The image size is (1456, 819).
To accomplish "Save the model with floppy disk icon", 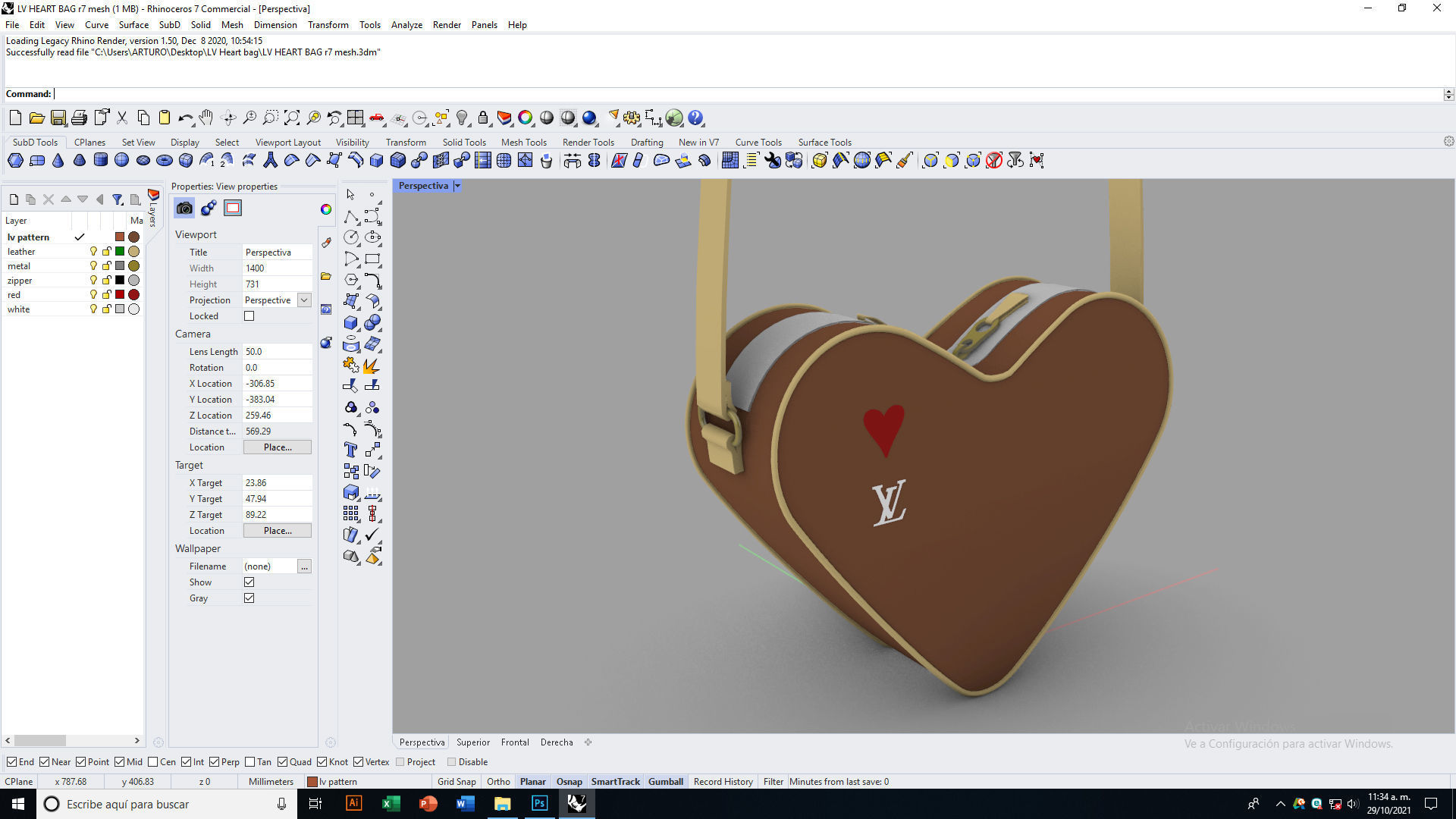I will pos(58,118).
